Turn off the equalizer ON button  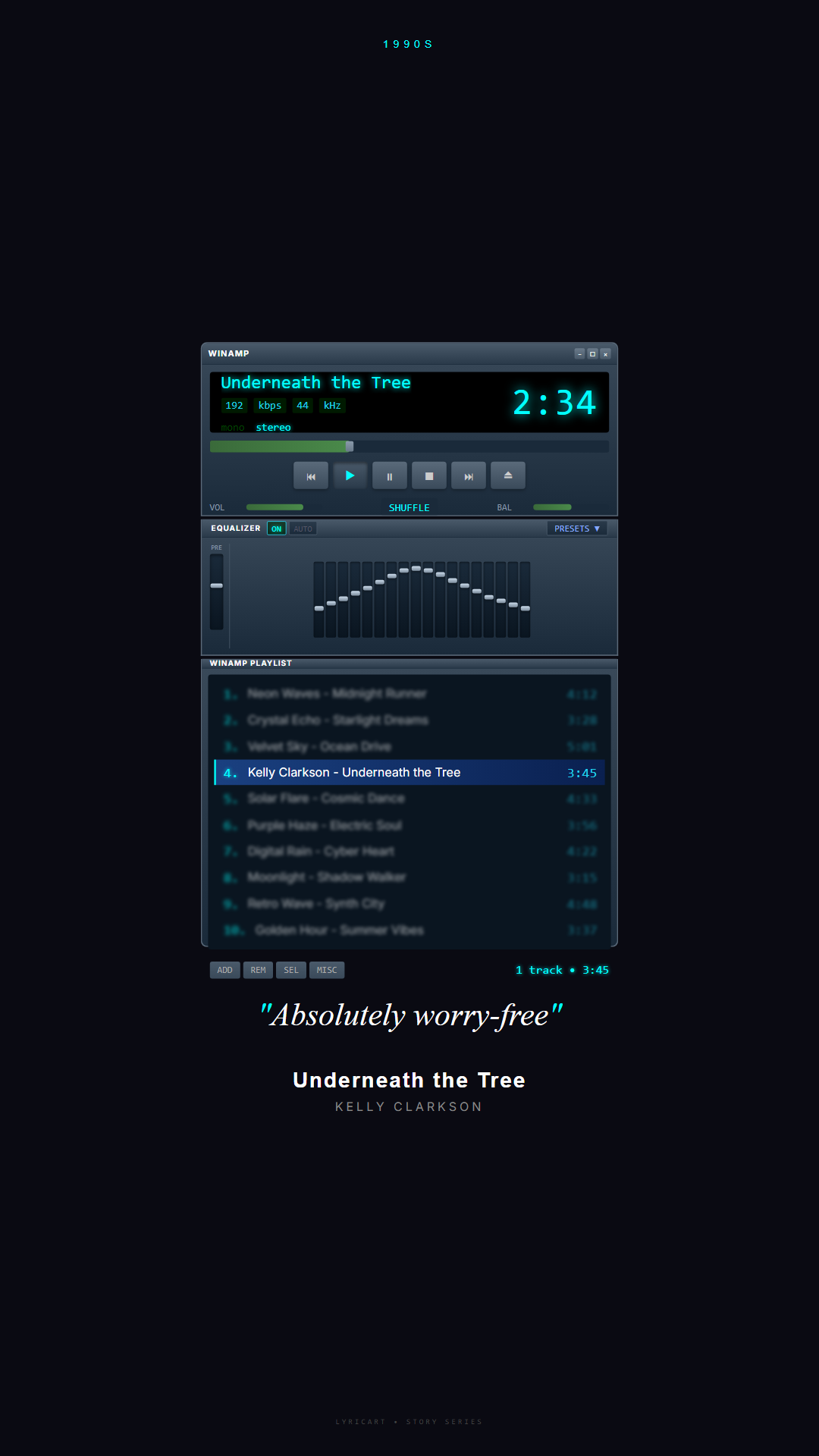pos(277,529)
